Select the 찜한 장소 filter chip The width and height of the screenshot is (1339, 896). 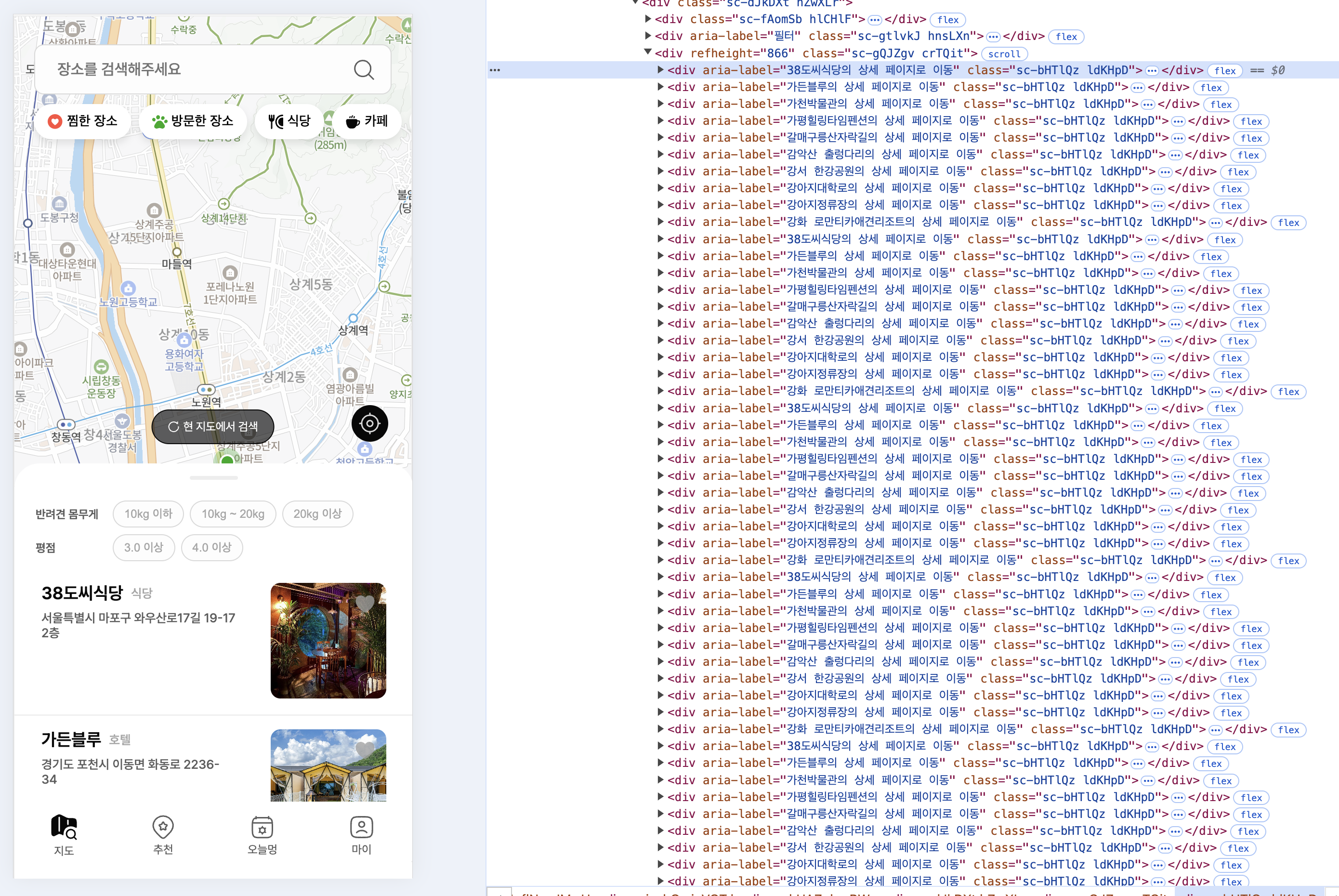coord(83,121)
